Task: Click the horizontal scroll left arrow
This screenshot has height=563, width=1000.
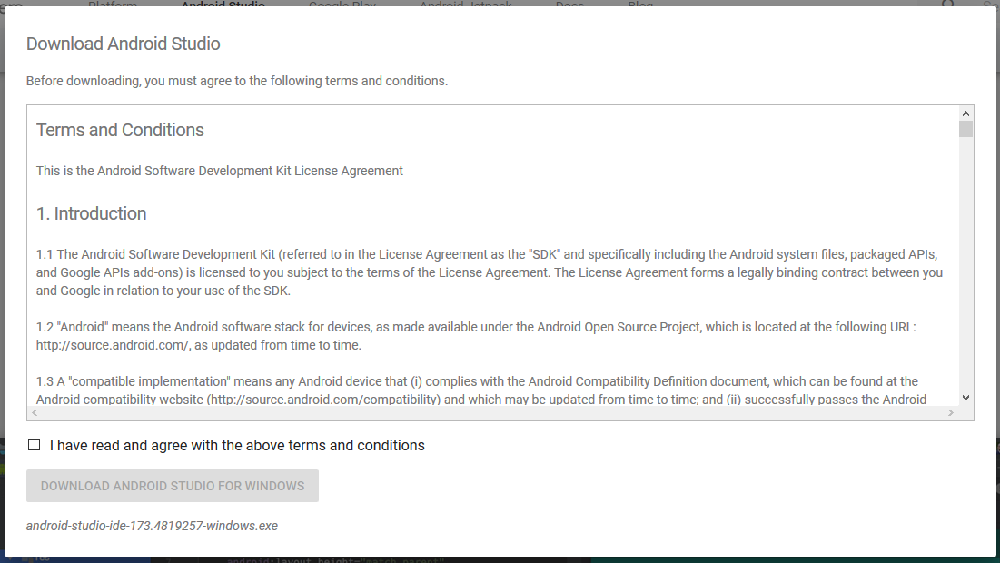Action: coord(35,412)
